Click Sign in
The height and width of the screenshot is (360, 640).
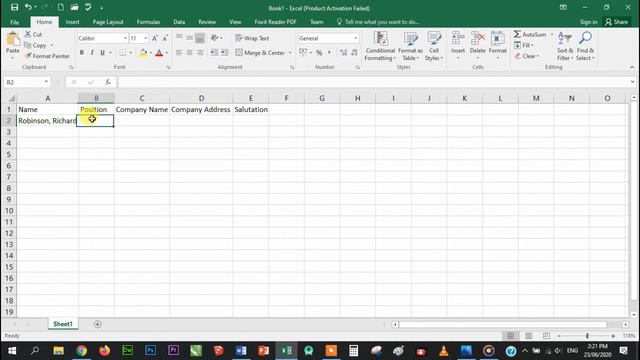click(589, 22)
